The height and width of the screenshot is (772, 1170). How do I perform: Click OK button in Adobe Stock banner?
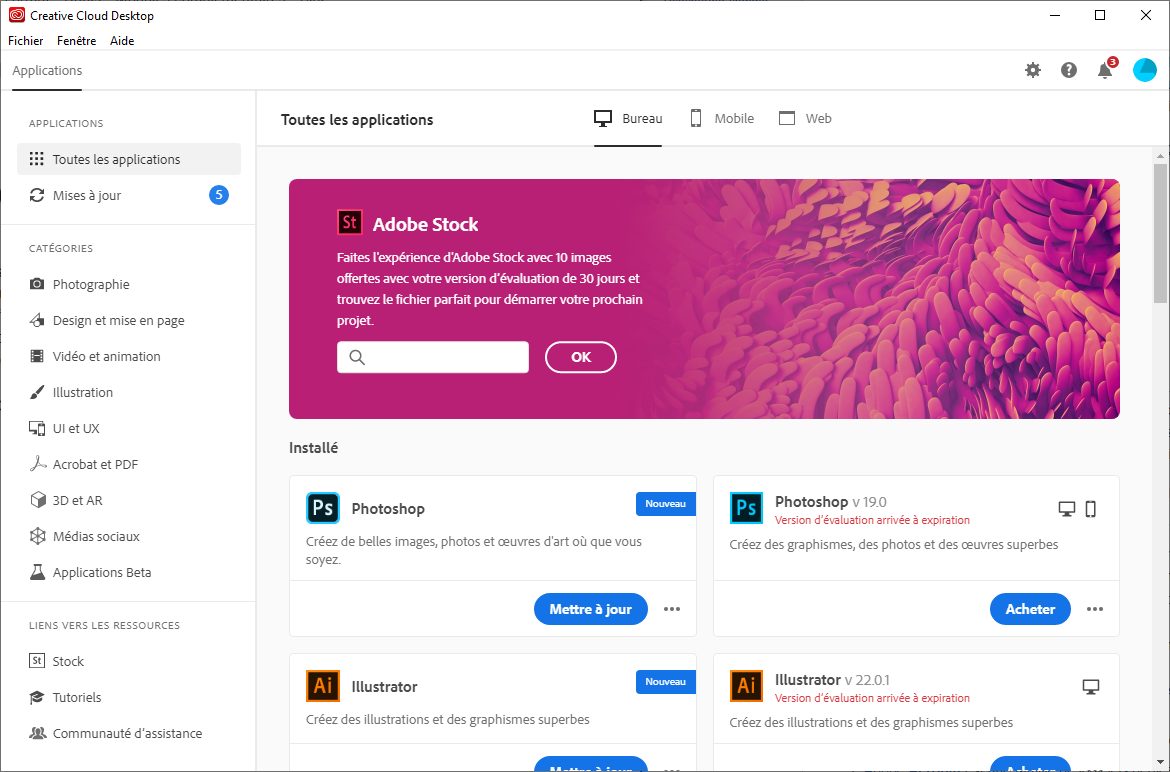(581, 357)
